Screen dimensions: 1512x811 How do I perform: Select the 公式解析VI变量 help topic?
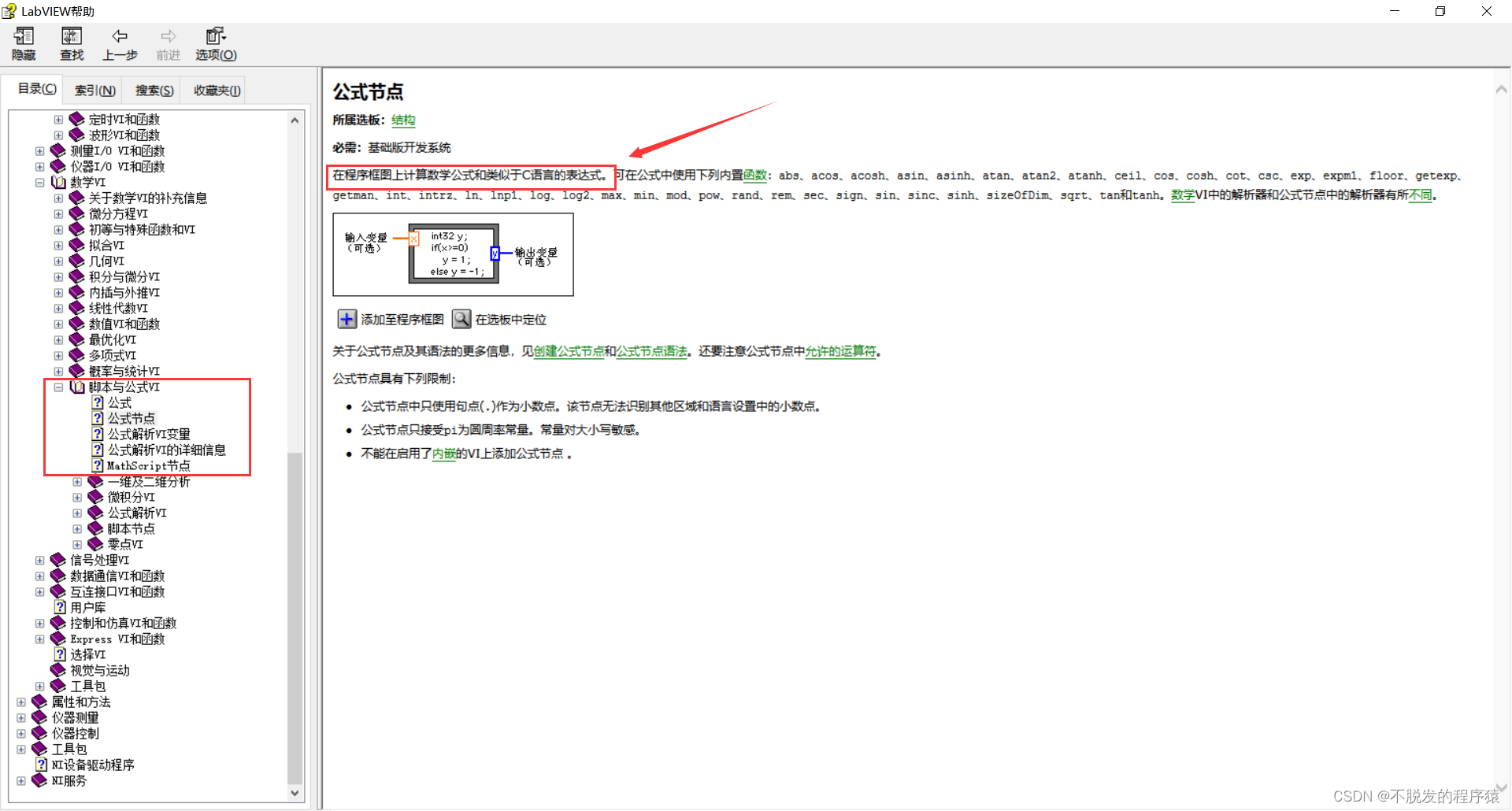point(146,434)
